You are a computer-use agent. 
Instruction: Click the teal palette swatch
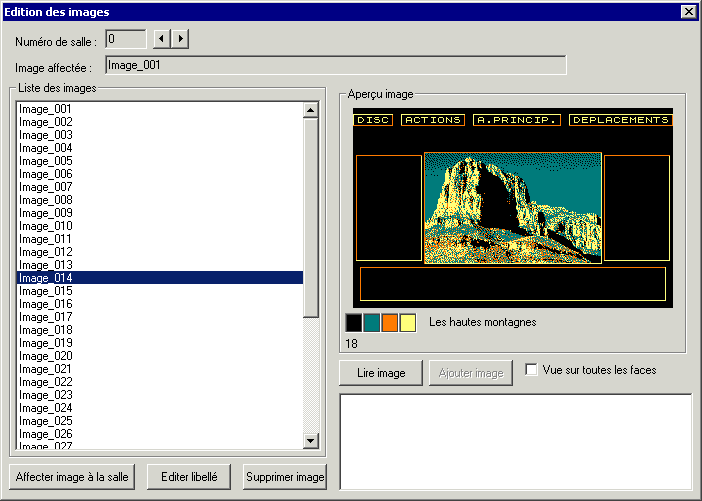[372, 322]
